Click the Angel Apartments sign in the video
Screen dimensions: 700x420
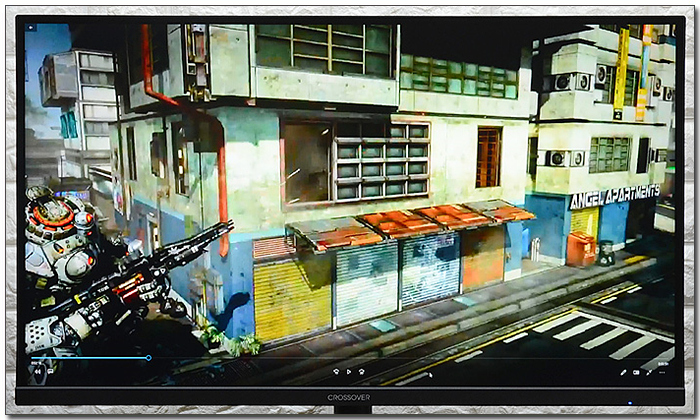pos(614,196)
